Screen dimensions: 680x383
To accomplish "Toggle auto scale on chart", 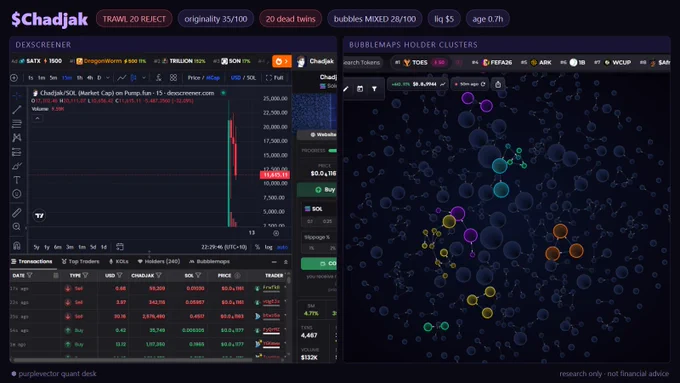I will pyautogui.click(x=282, y=247).
